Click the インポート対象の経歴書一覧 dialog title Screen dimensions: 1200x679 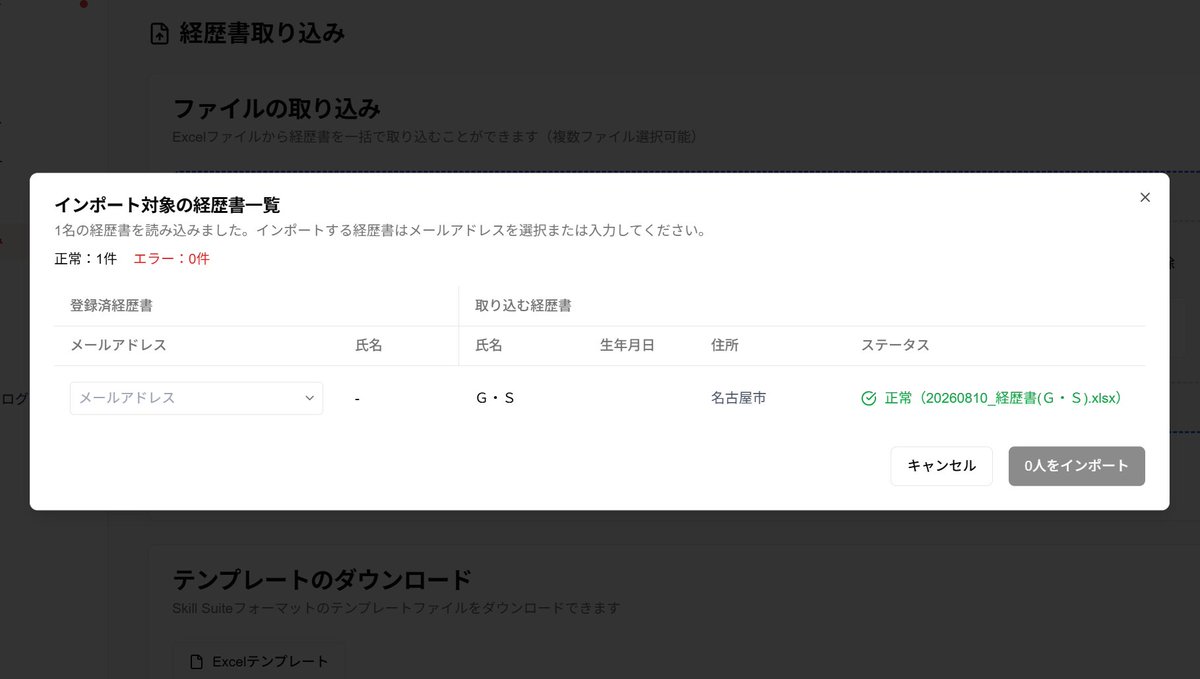coord(167,205)
